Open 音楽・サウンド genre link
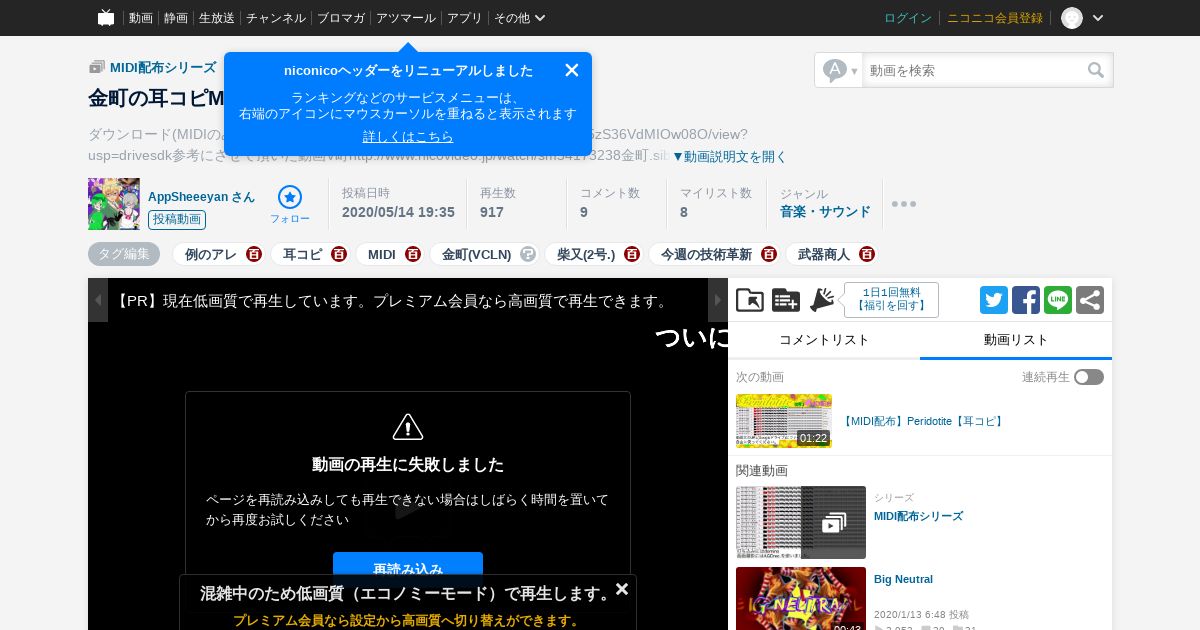The image size is (1200, 630). (825, 212)
